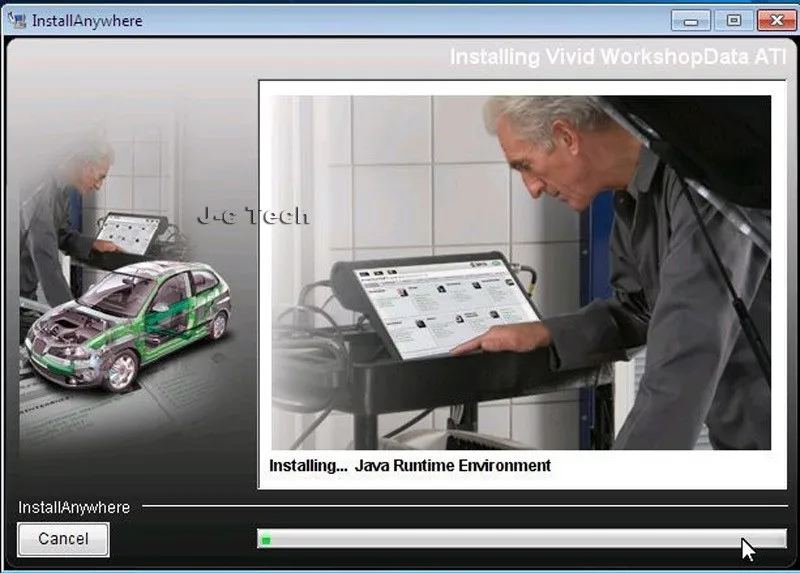
Task: Click the 'Installing Vivid WorkshopData ATI' heading
Action: 618,57
